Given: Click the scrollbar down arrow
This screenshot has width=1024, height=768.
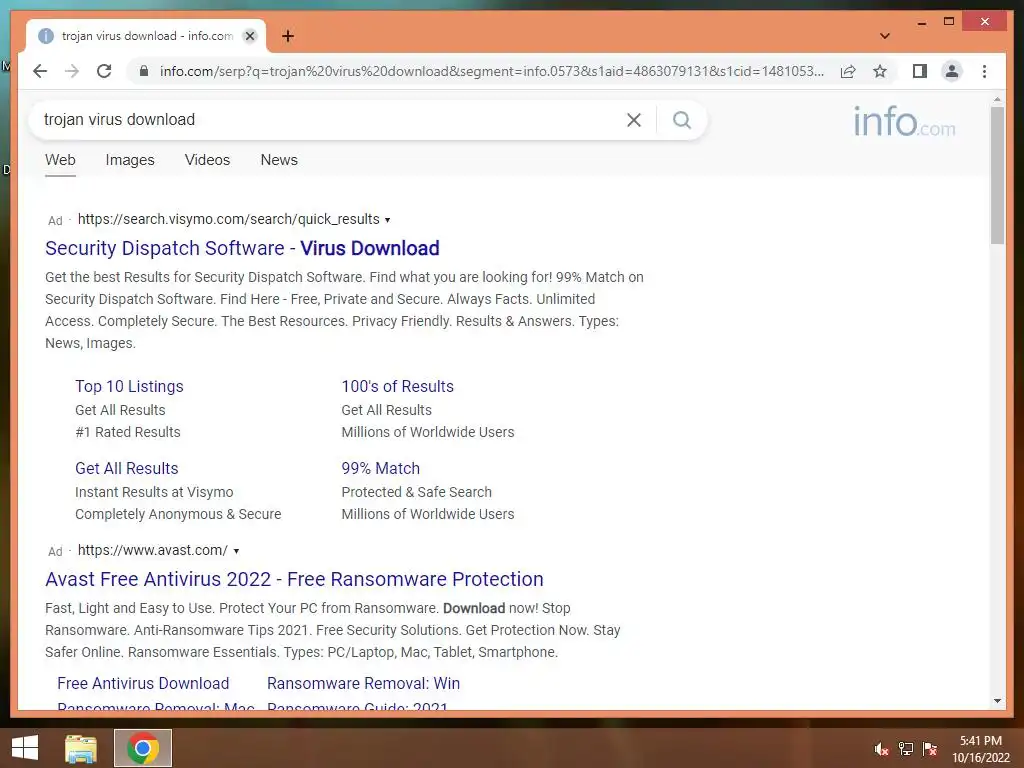Looking at the screenshot, I should (997, 701).
